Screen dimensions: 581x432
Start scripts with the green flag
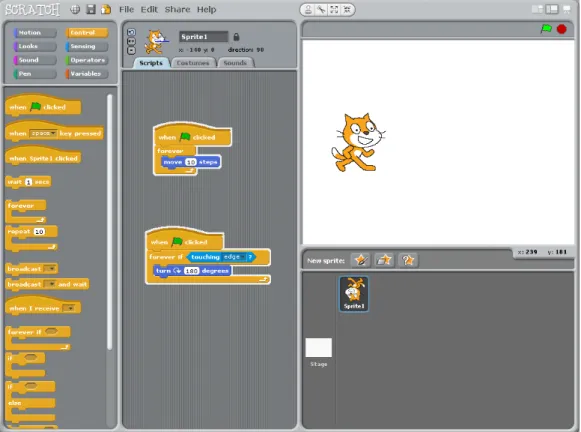tap(546, 29)
